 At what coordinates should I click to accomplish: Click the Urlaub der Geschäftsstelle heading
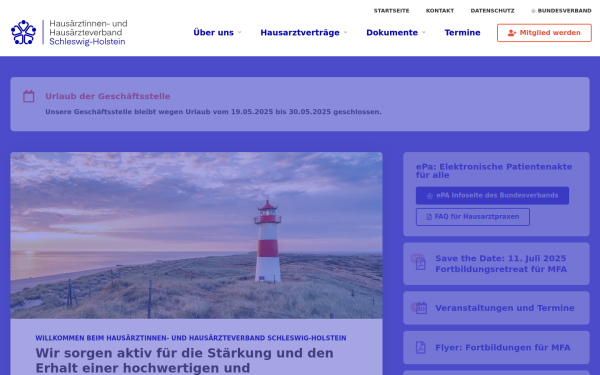coord(108,96)
